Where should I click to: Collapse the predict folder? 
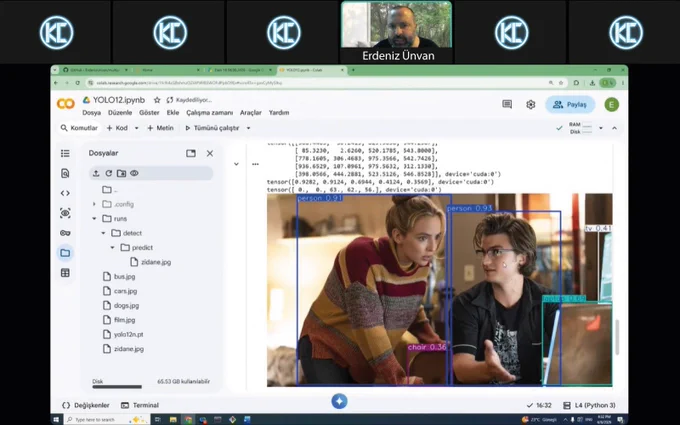[x=112, y=248]
